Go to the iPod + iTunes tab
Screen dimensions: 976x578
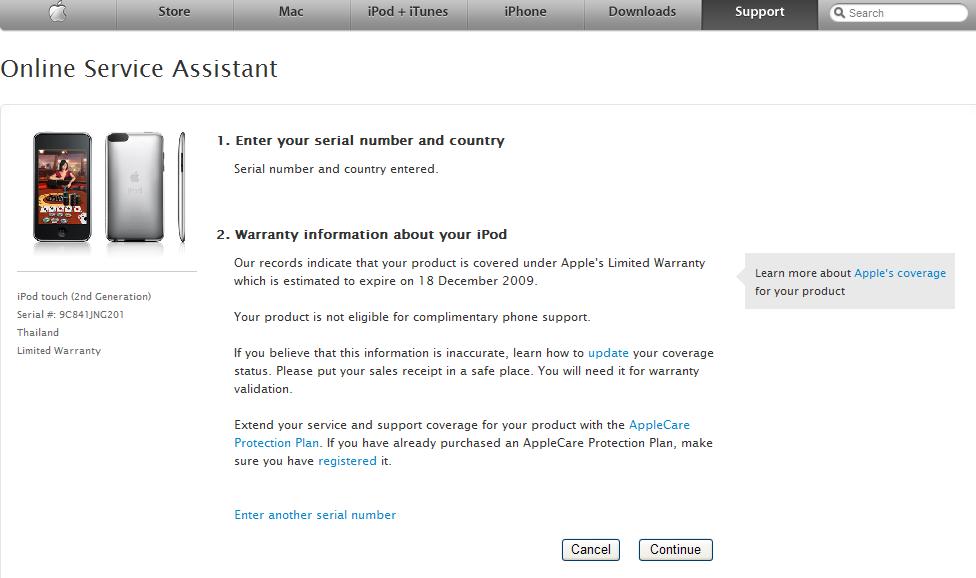pos(408,12)
